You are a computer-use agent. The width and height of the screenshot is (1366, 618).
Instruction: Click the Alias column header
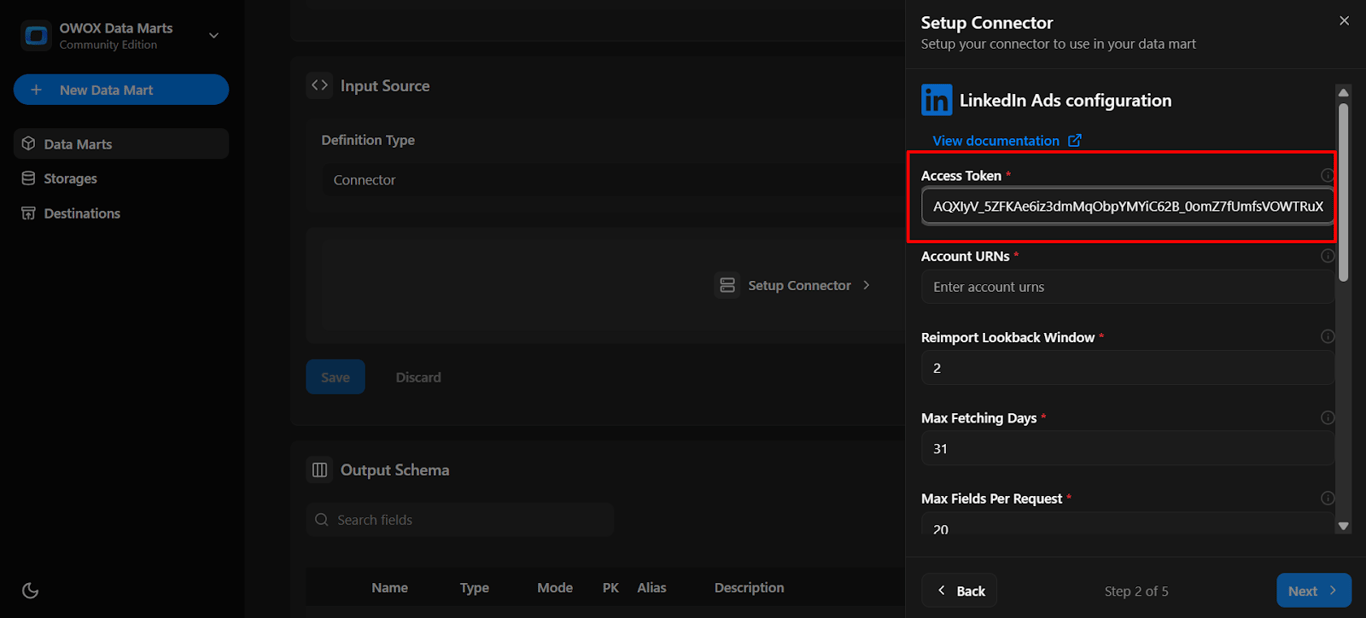[652, 588]
